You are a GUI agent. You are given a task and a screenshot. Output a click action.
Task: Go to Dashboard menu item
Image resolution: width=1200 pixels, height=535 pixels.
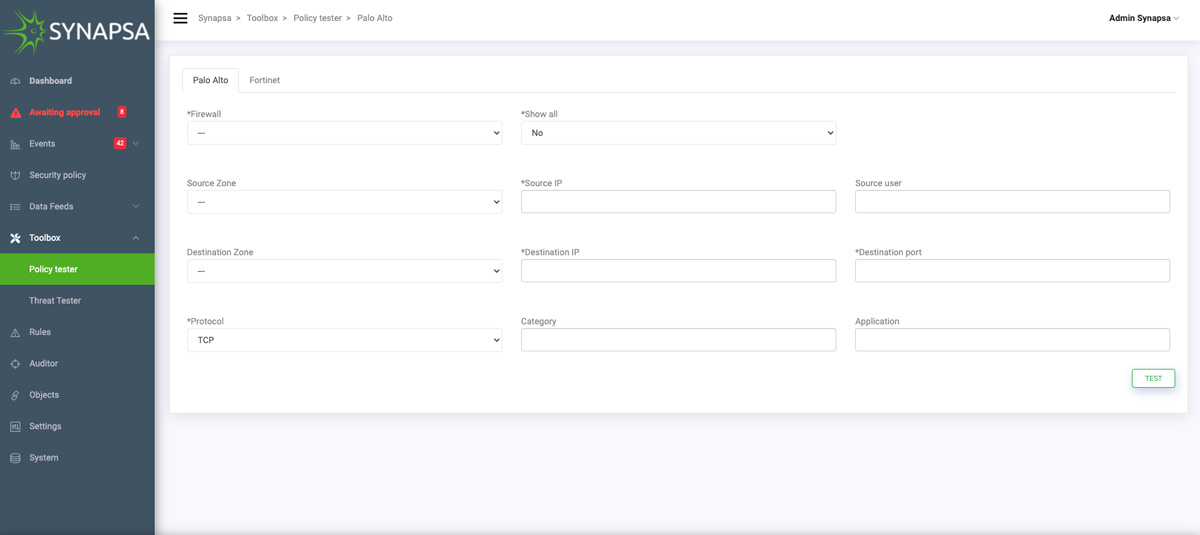[x=77, y=81]
